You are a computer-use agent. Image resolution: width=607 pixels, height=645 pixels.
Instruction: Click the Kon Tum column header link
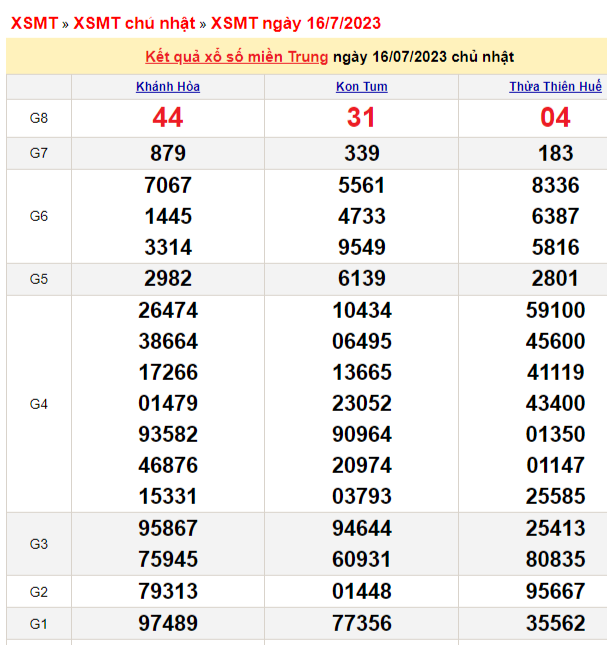tap(361, 87)
